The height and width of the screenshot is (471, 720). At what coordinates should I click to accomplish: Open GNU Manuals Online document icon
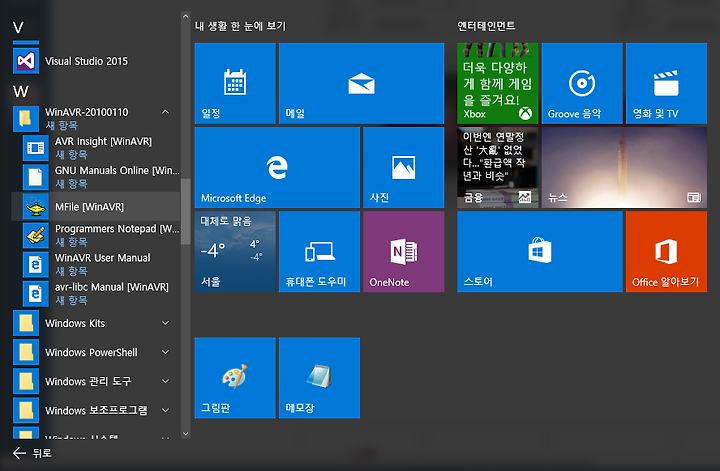[x=36, y=177]
